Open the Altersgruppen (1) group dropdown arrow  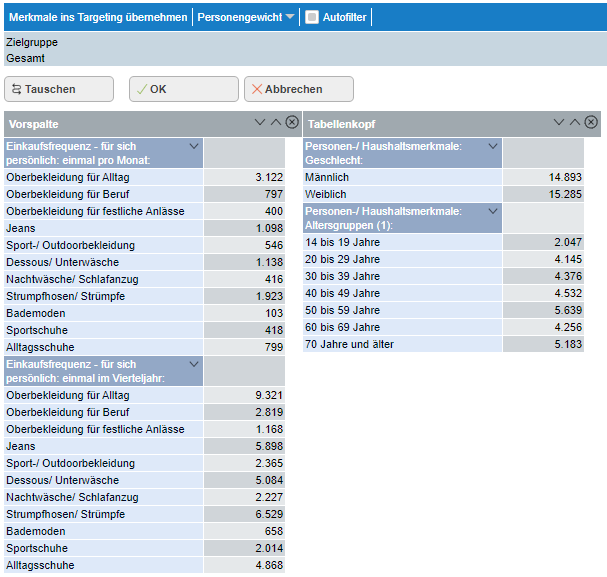492,211
